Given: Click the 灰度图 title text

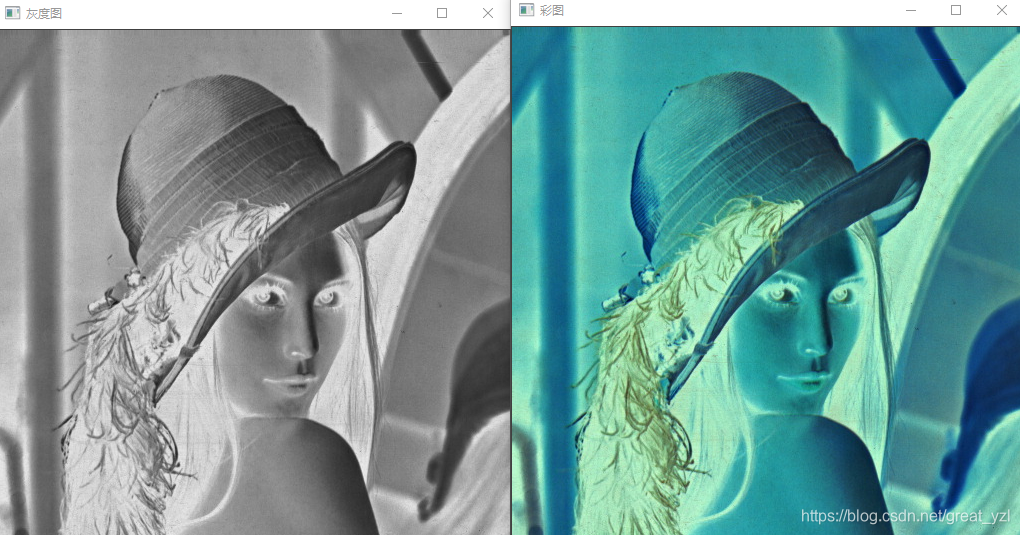Looking at the screenshot, I should click(44, 14).
